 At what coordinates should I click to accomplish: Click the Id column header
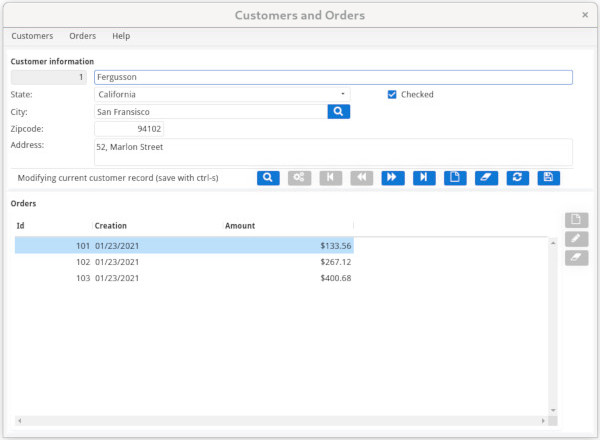[x=54, y=226]
